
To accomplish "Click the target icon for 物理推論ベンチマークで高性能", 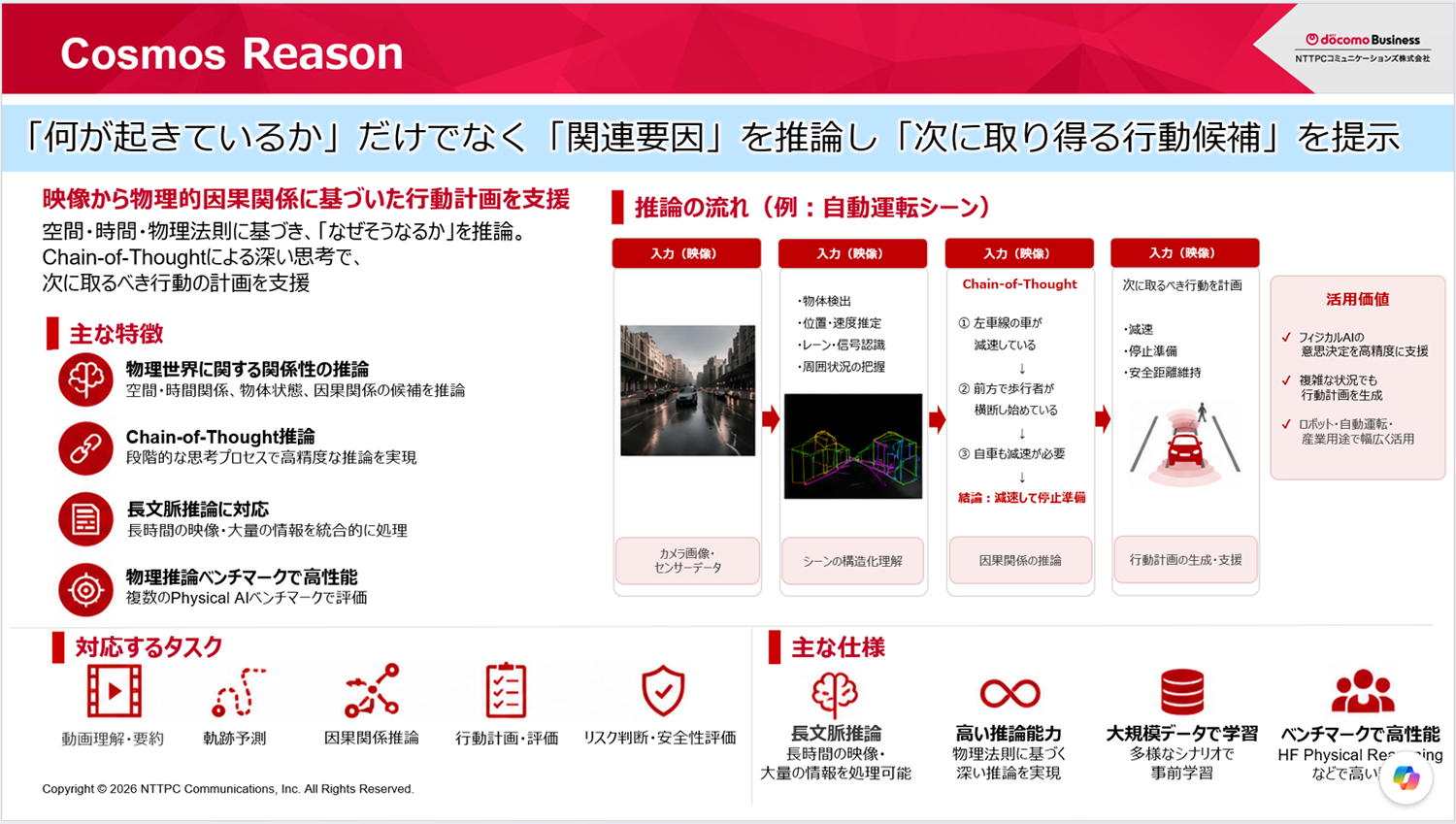I will click(85, 589).
